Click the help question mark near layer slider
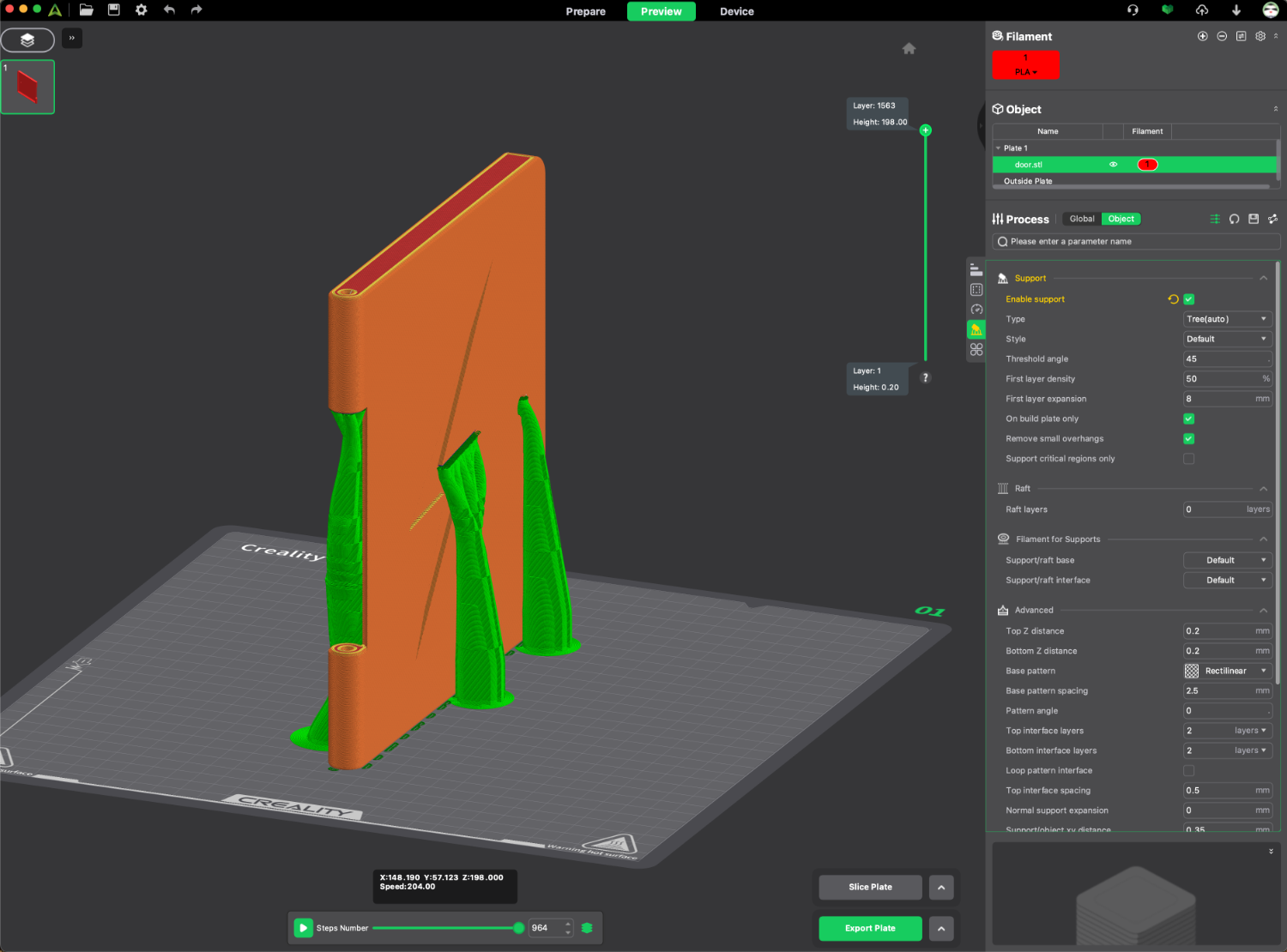 (x=925, y=377)
